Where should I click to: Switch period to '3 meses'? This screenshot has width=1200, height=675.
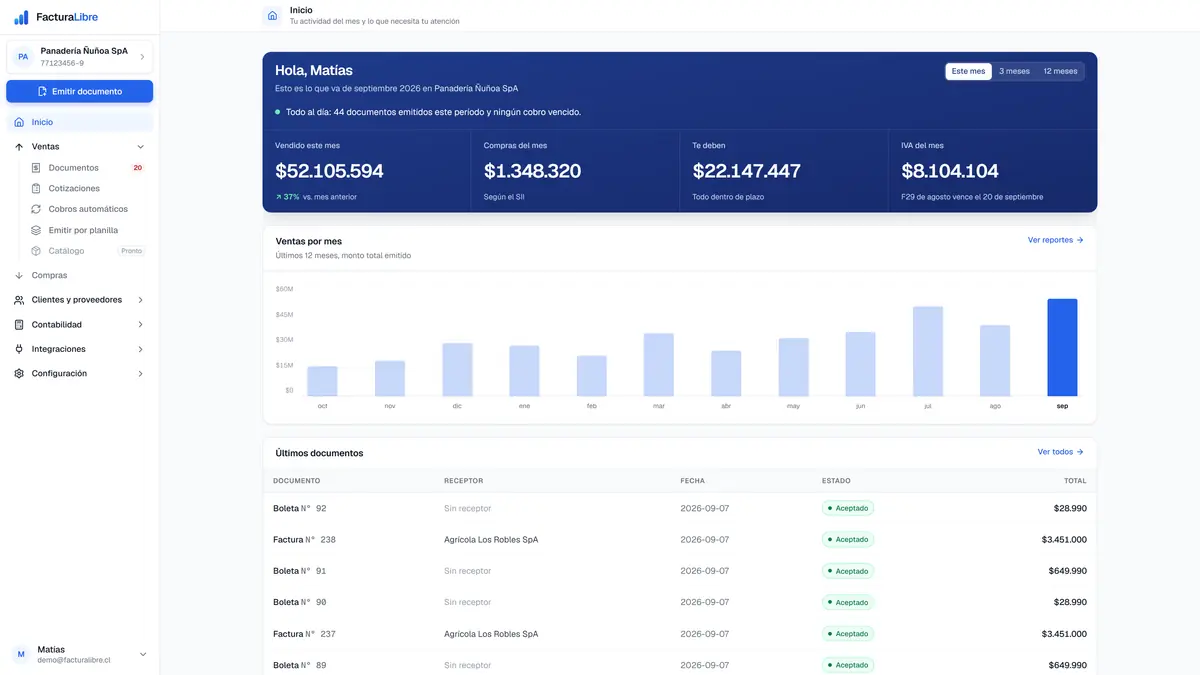tap(1014, 71)
